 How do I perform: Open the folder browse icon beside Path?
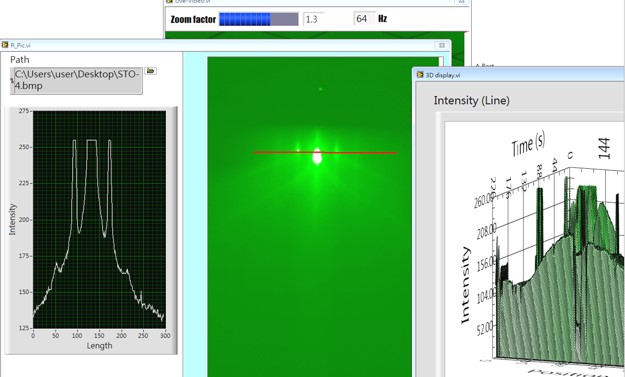(x=150, y=71)
